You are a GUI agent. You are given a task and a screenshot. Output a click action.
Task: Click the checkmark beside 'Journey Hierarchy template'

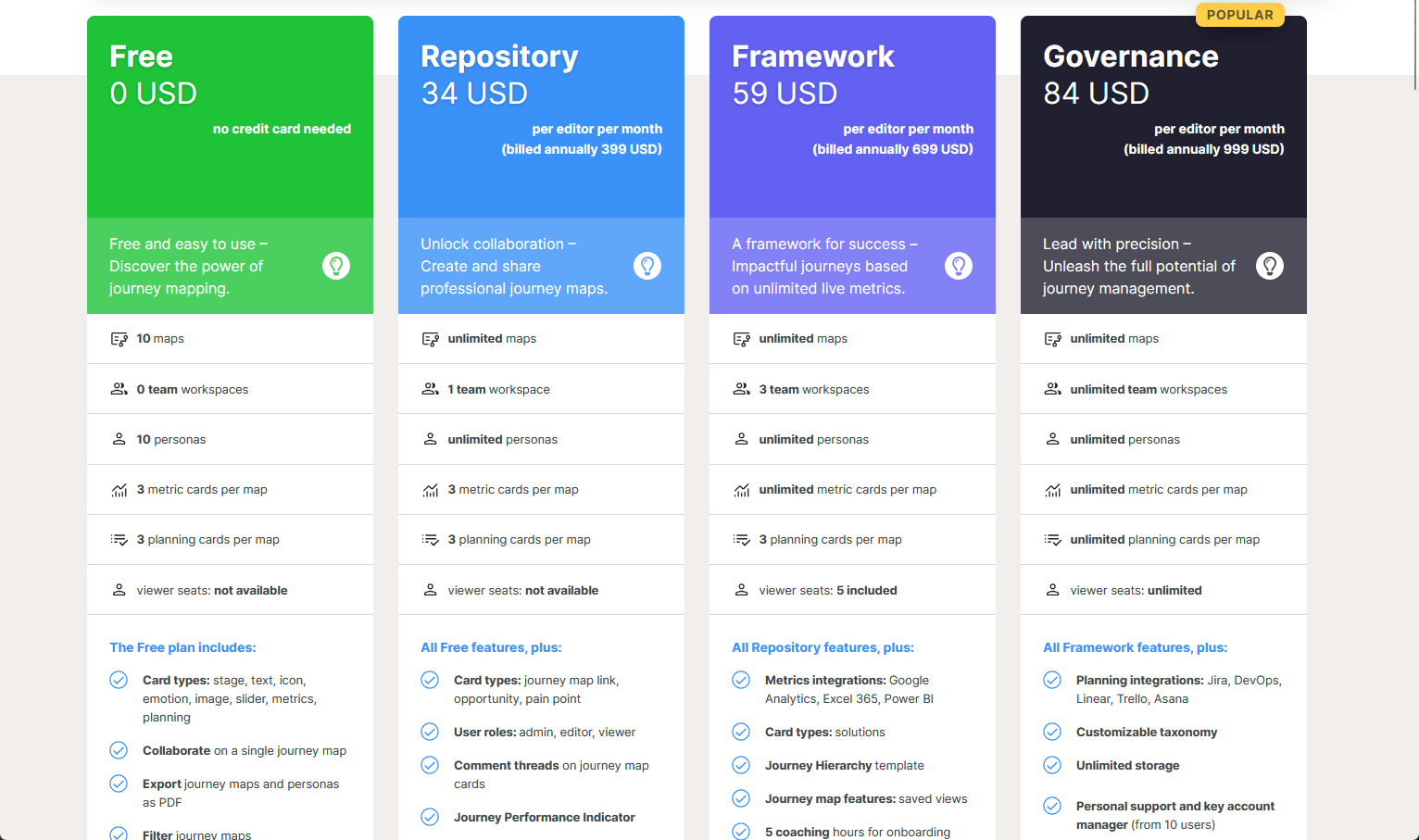(741, 765)
